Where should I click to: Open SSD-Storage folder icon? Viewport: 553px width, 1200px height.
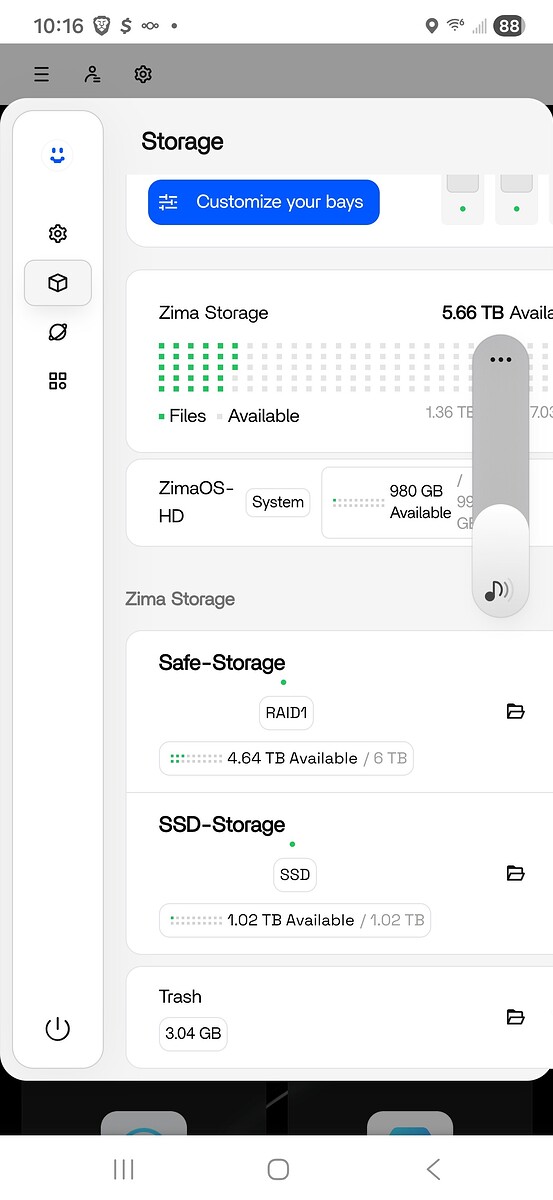point(516,873)
